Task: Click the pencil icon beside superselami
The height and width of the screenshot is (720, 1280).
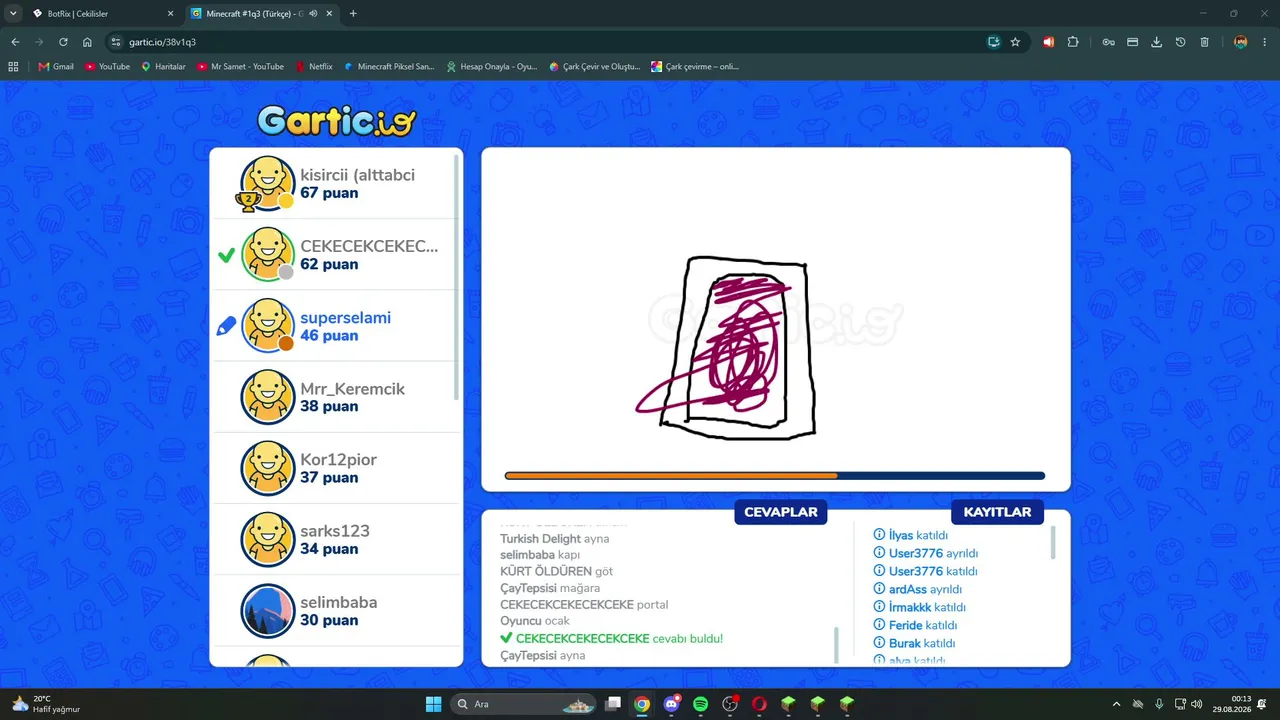Action: point(227,326)
